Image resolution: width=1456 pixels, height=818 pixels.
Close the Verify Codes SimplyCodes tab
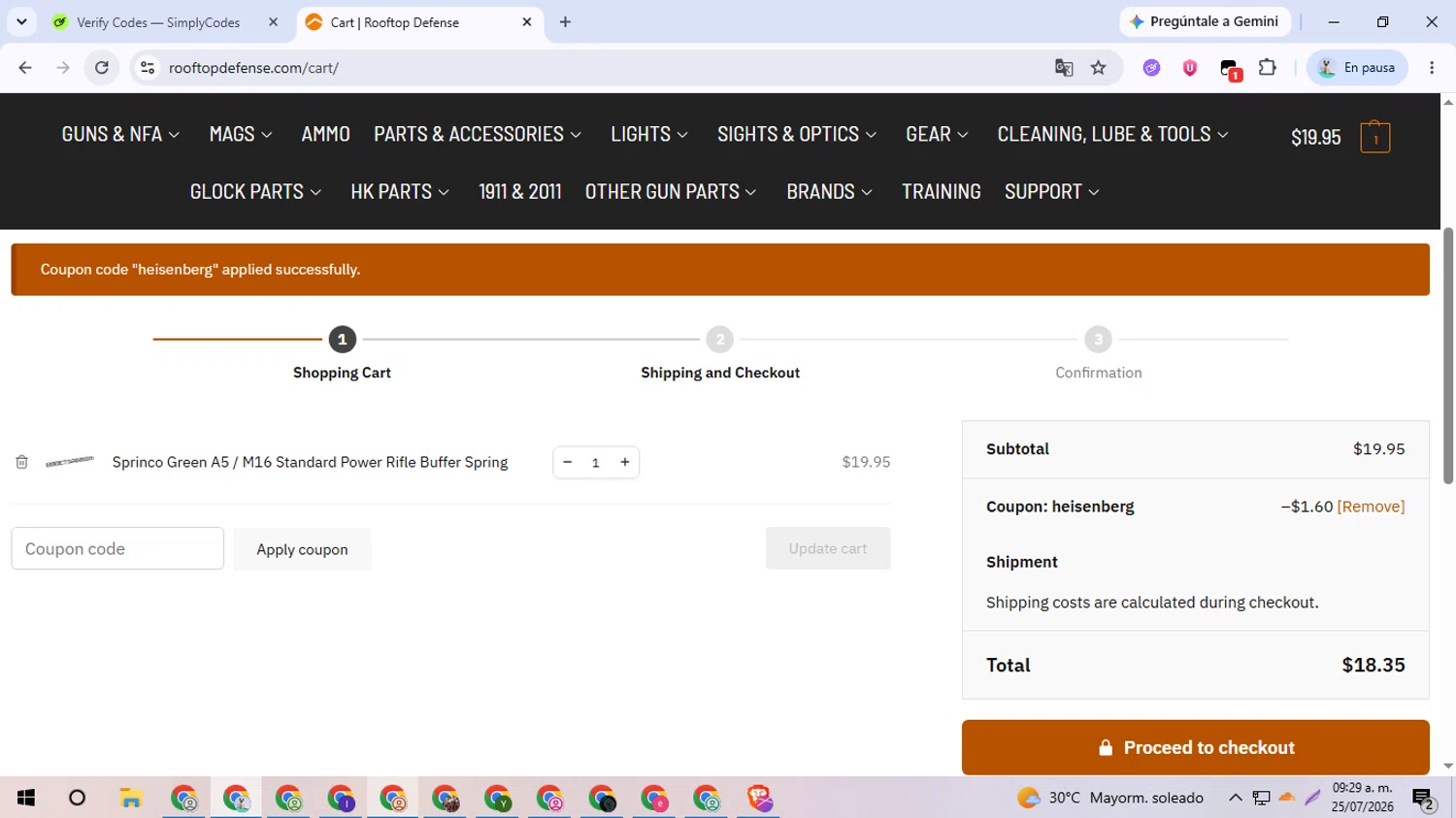point(273,21)
